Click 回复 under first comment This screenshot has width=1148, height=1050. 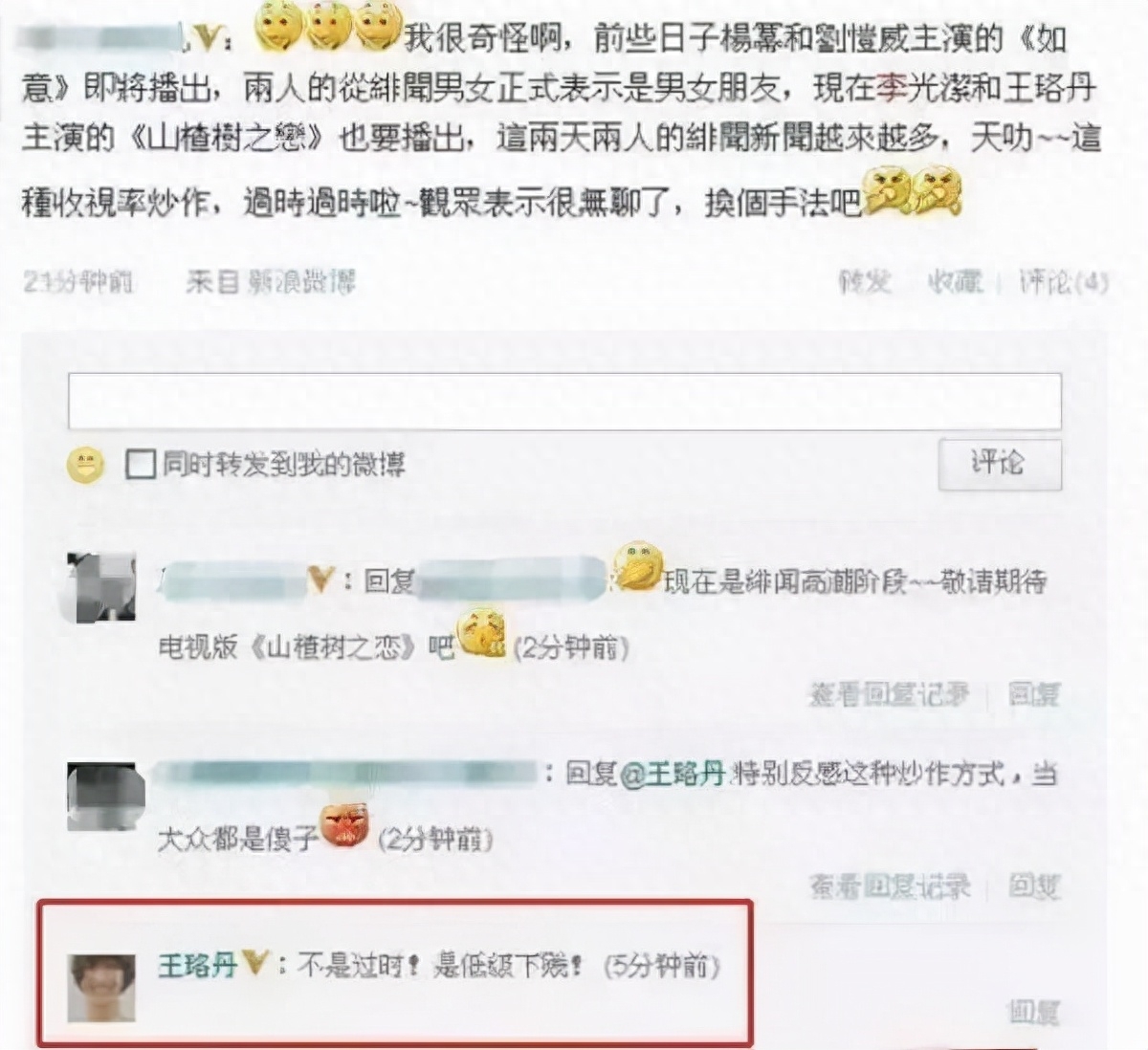pos(1033,695)
